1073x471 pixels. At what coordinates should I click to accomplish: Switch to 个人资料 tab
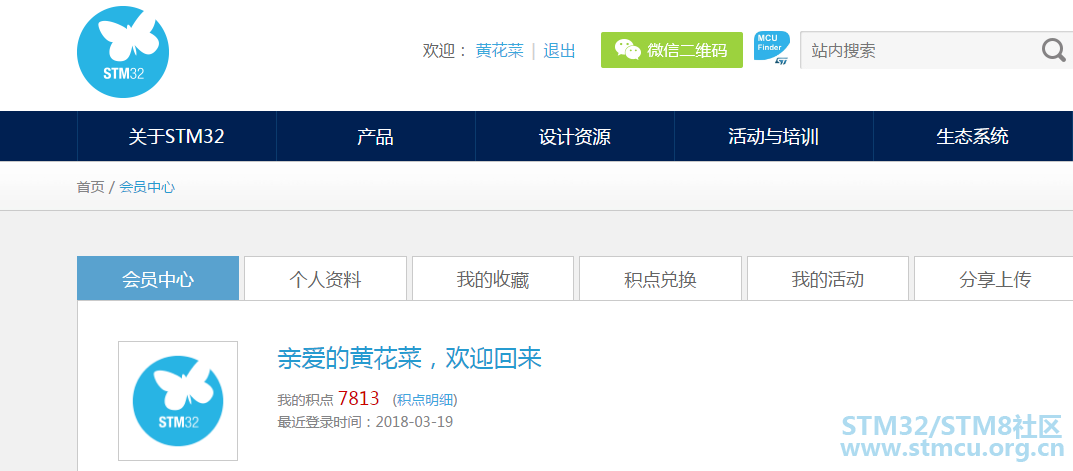tap(325, 279)
